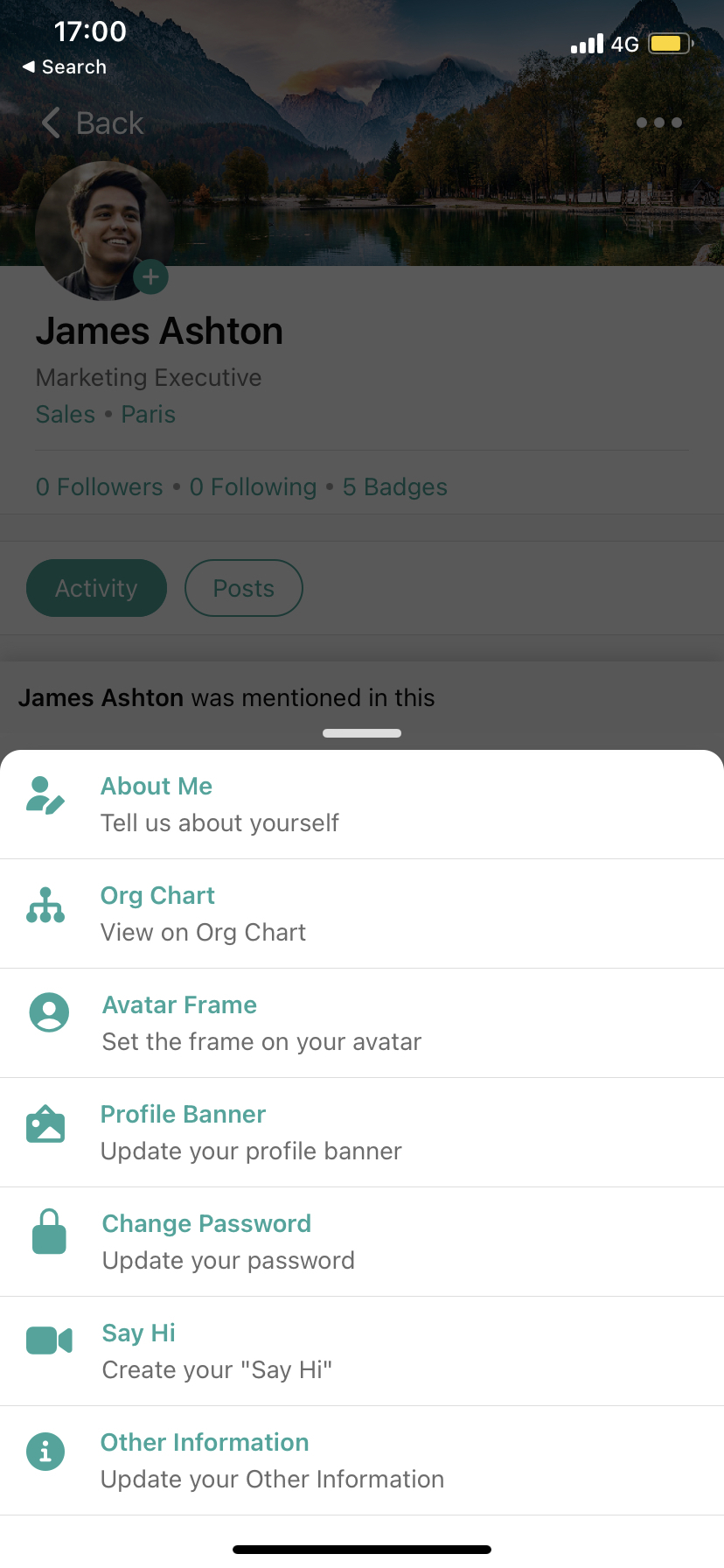This screenshot has height=1568, width=724.
Task: Open the 5 Badges link
Action: (x=395, y=486)
